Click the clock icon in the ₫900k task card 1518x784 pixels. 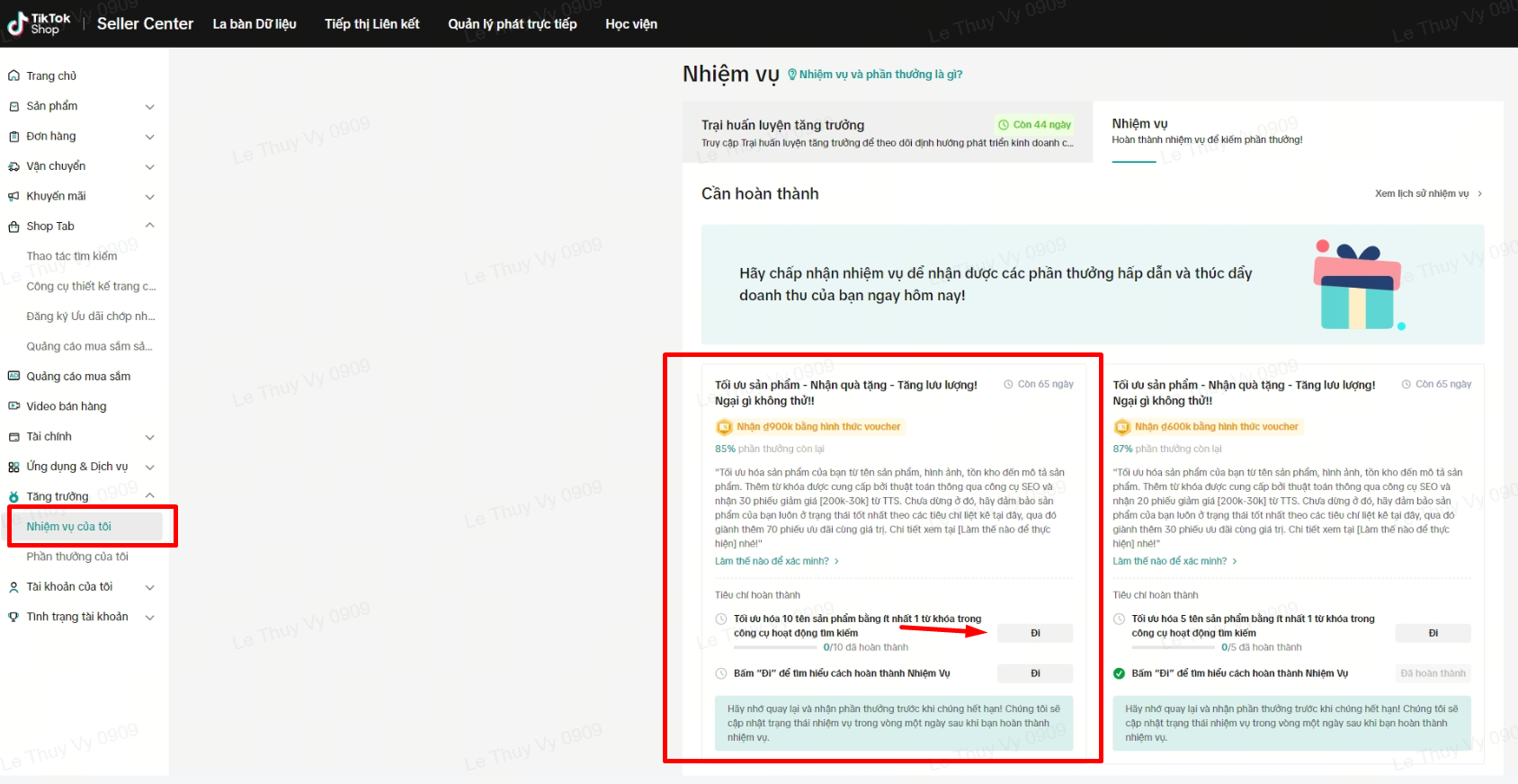coord(1008,384)
